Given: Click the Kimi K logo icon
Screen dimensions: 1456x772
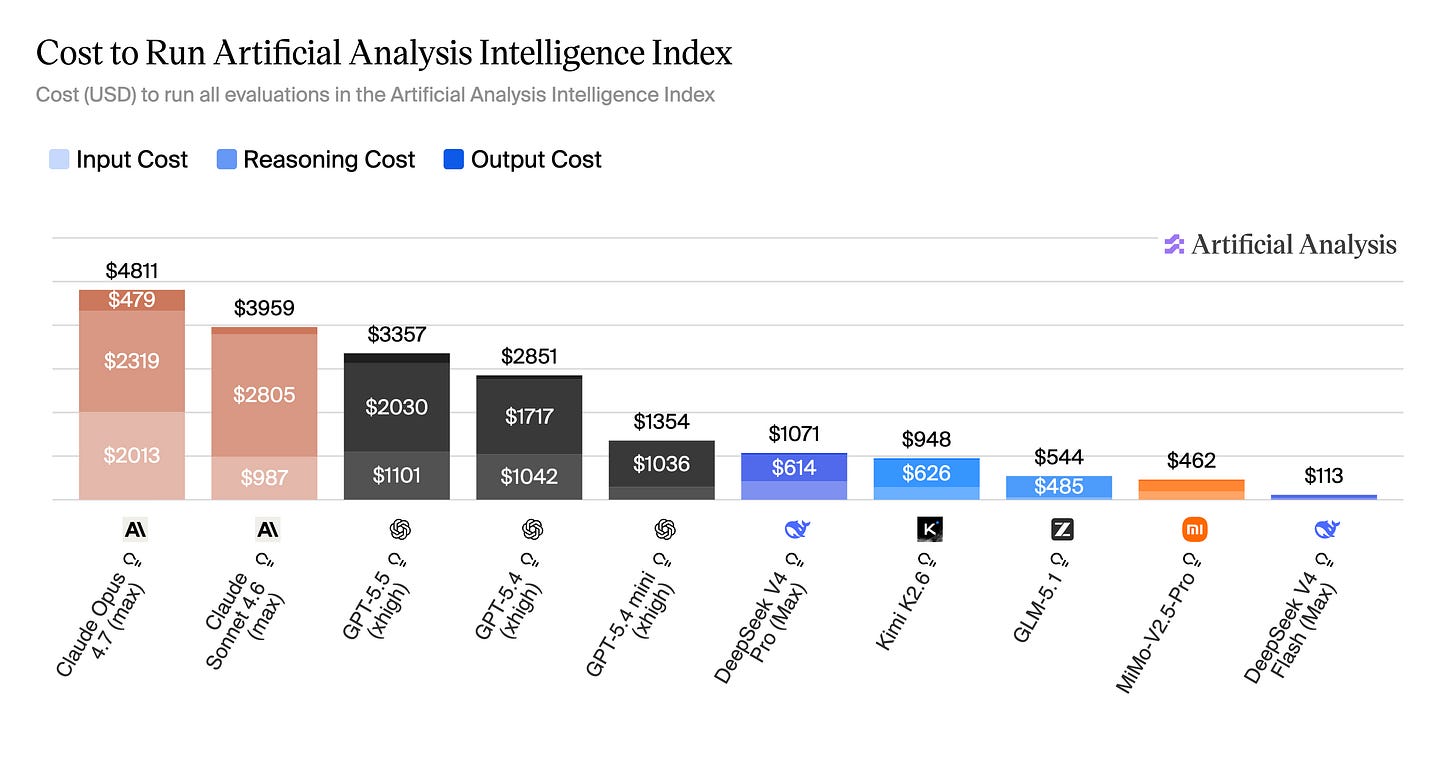Looking at the screenshot, I should [929, 529].
